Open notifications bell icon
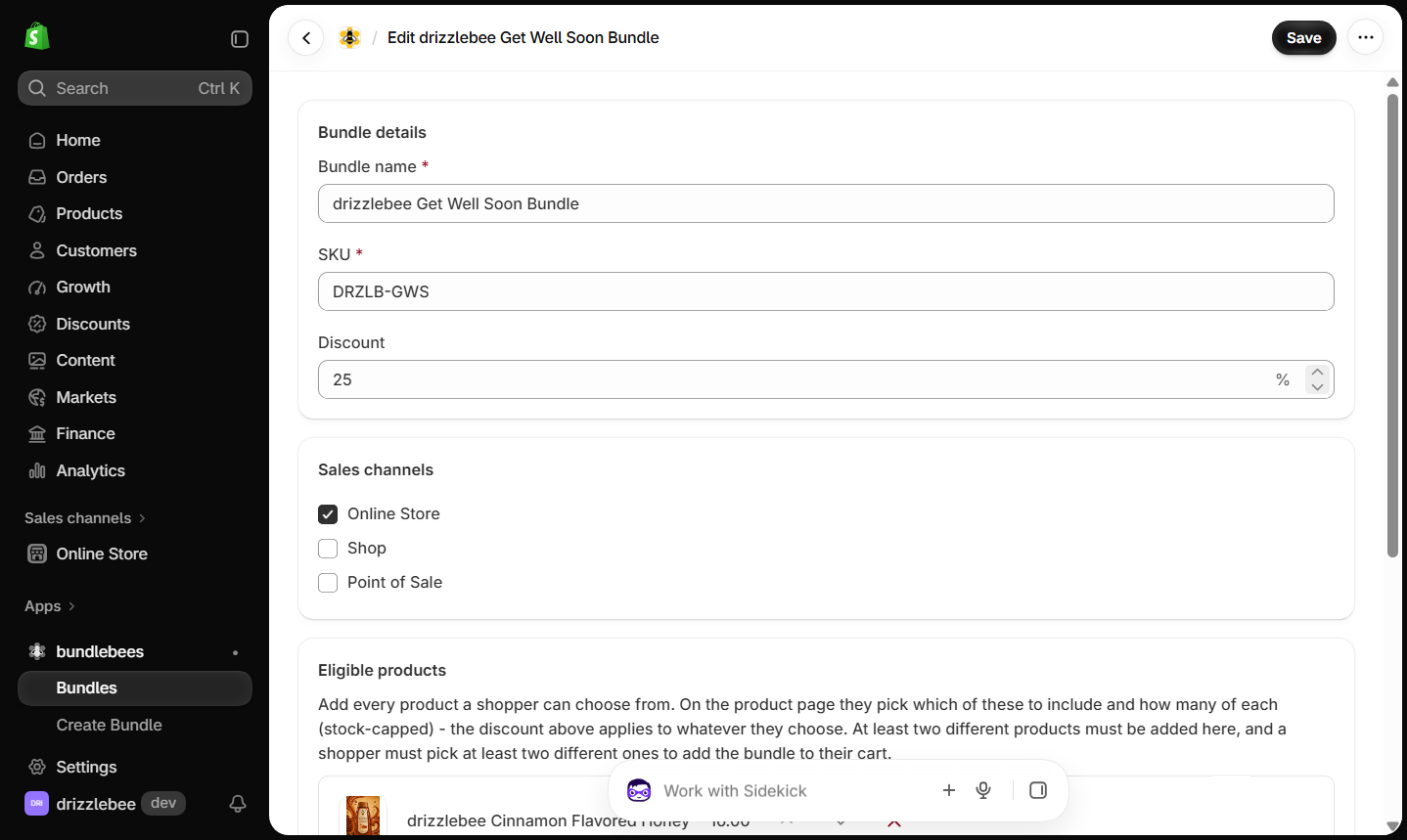Image resolution: width=1407 pixels, height=840 pixels. click(238, 803)
